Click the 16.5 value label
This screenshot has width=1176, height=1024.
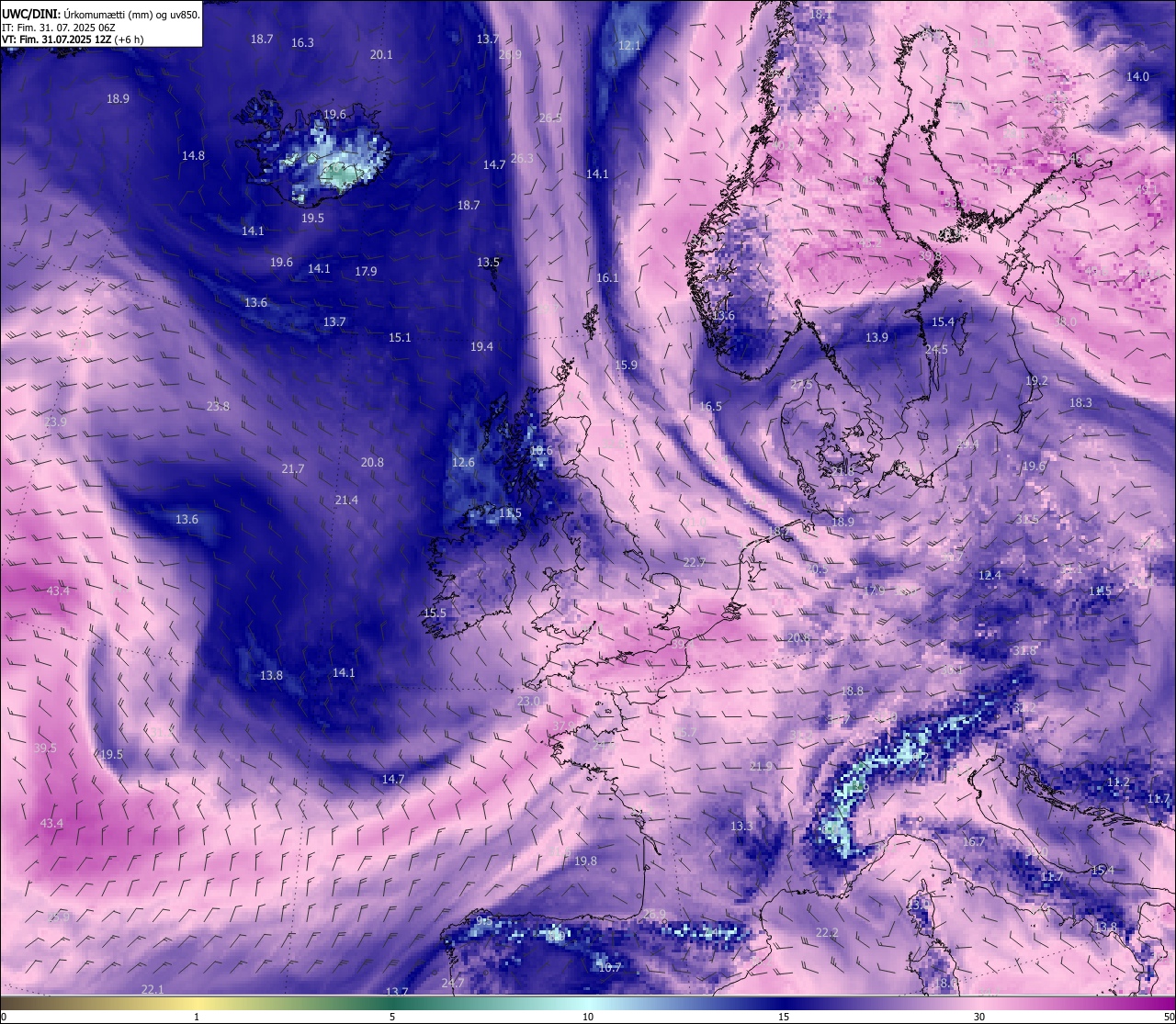click(710, 407)
